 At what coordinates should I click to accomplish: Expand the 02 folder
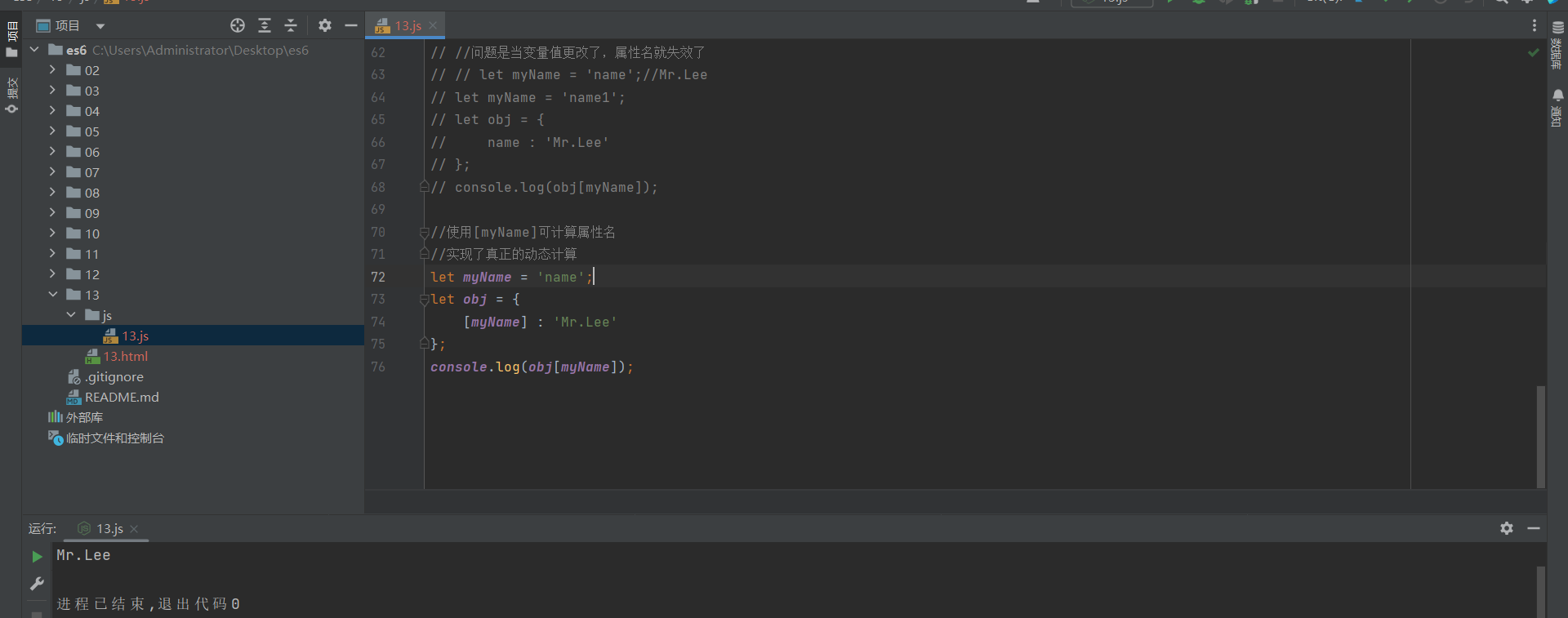pyautogui.click(x=52, y=70)
